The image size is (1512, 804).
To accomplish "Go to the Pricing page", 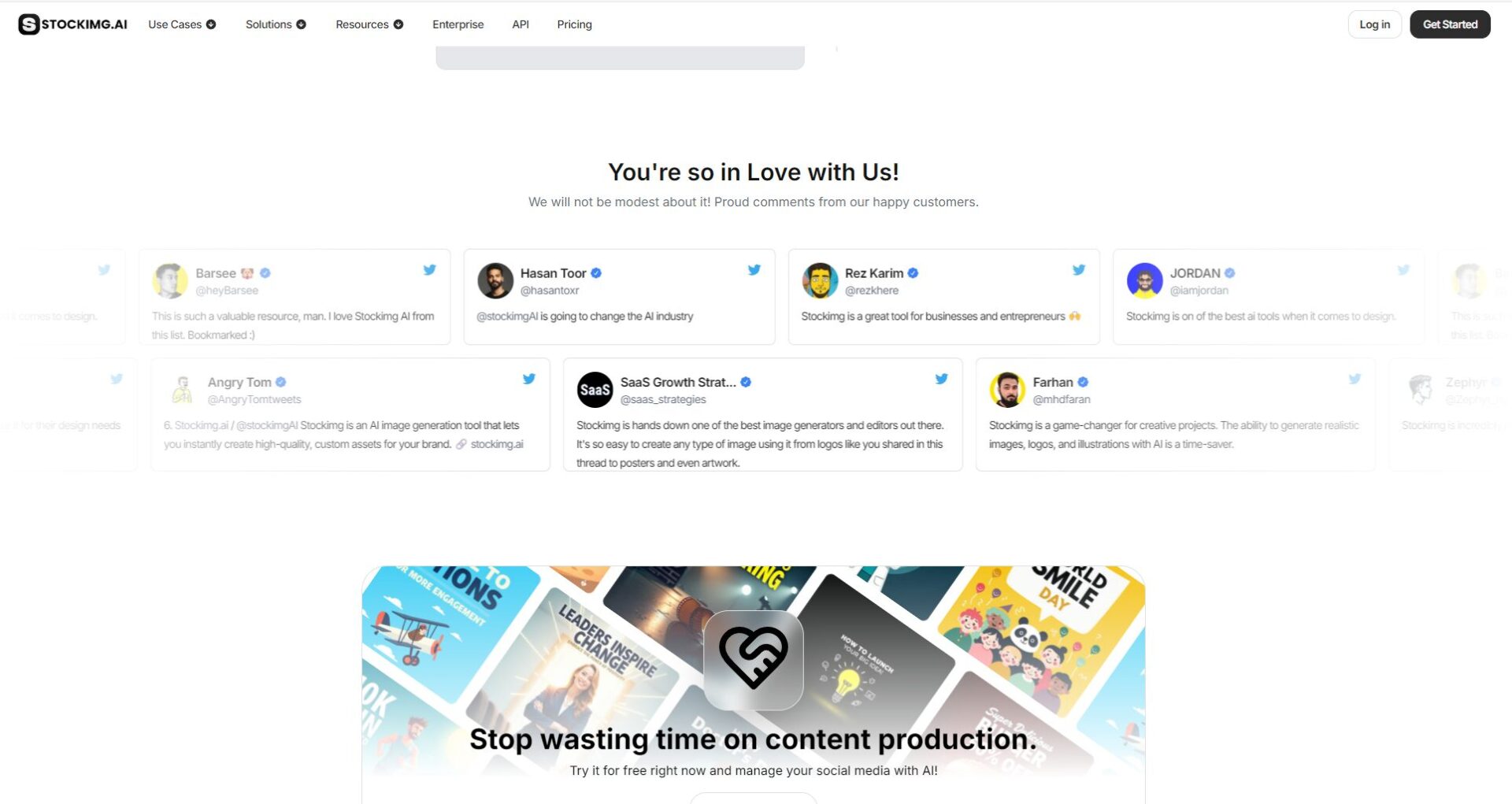I will [x=574, y=24].
